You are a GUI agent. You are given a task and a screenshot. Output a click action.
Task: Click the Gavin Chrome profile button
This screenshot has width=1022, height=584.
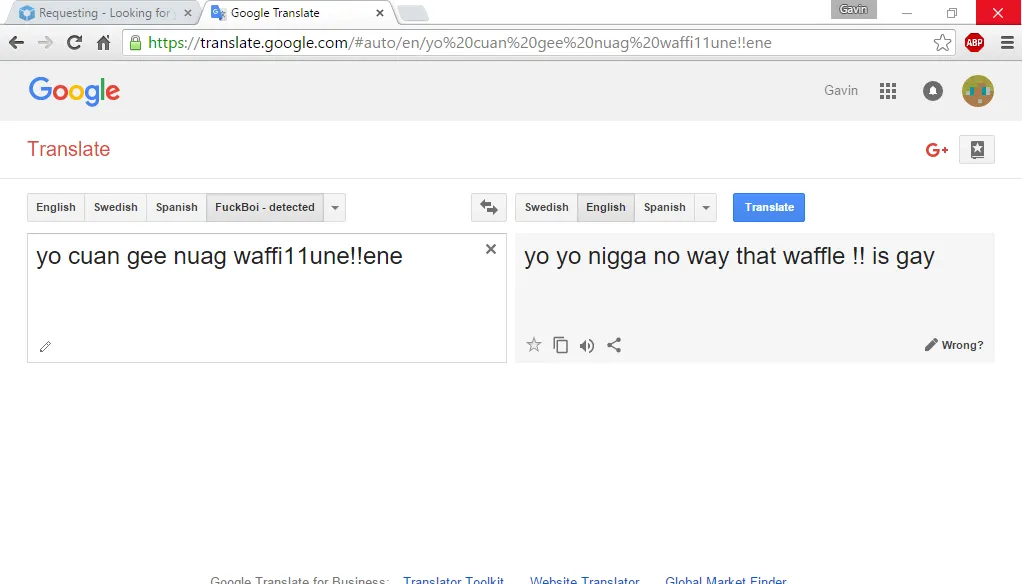[x=853, y=9]
